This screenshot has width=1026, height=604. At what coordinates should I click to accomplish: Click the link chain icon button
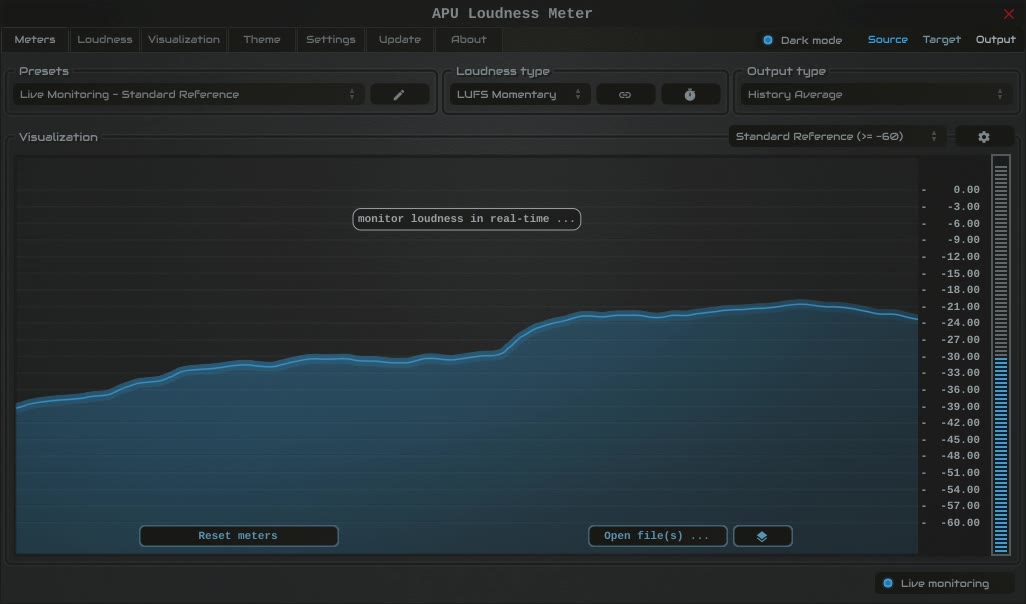pos(625,94)
